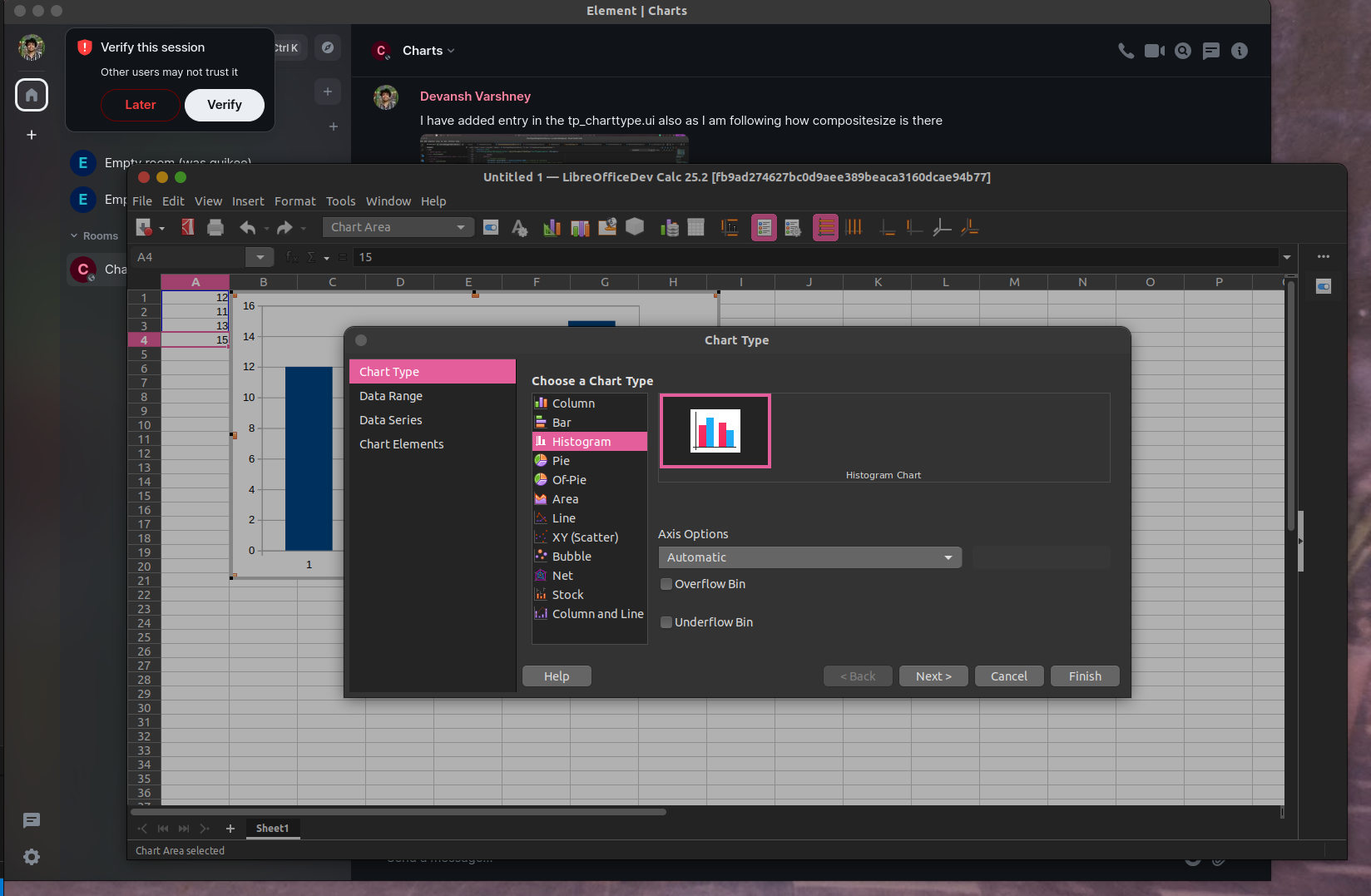This screenshot has height=896, width=1371.
Task: Open the Data Table grid icon
Action: tap(696, 227)
